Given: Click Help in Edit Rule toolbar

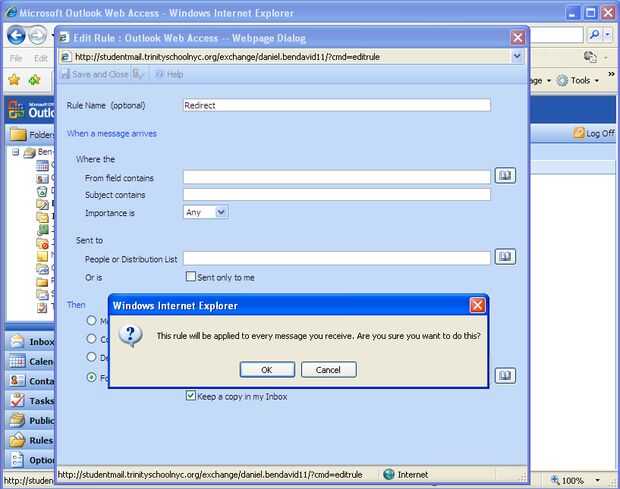Looking at the screenshot, I should pyautogui.click(x=169, y=74).
